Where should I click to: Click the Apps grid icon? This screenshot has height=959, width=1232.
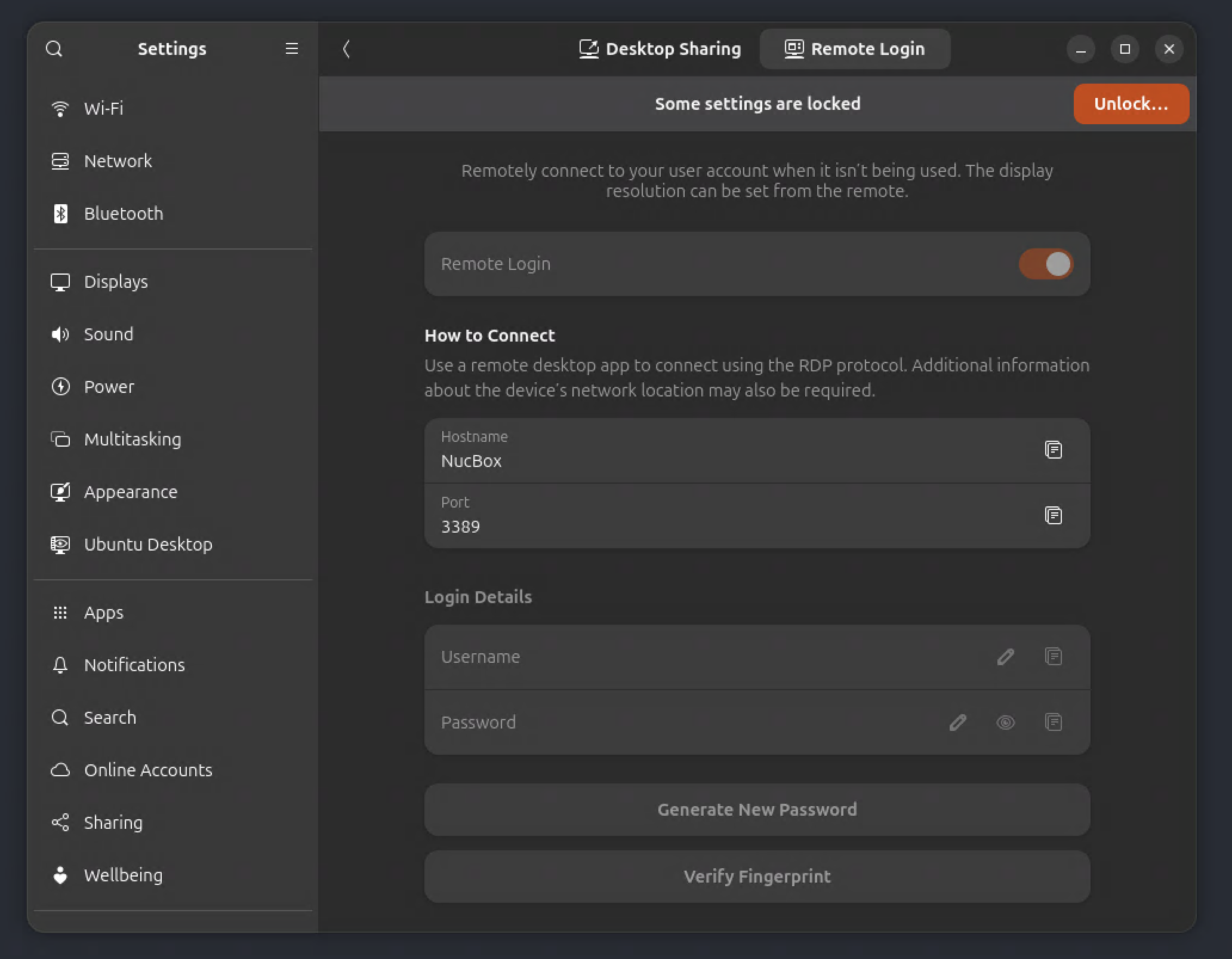point(60,613)
